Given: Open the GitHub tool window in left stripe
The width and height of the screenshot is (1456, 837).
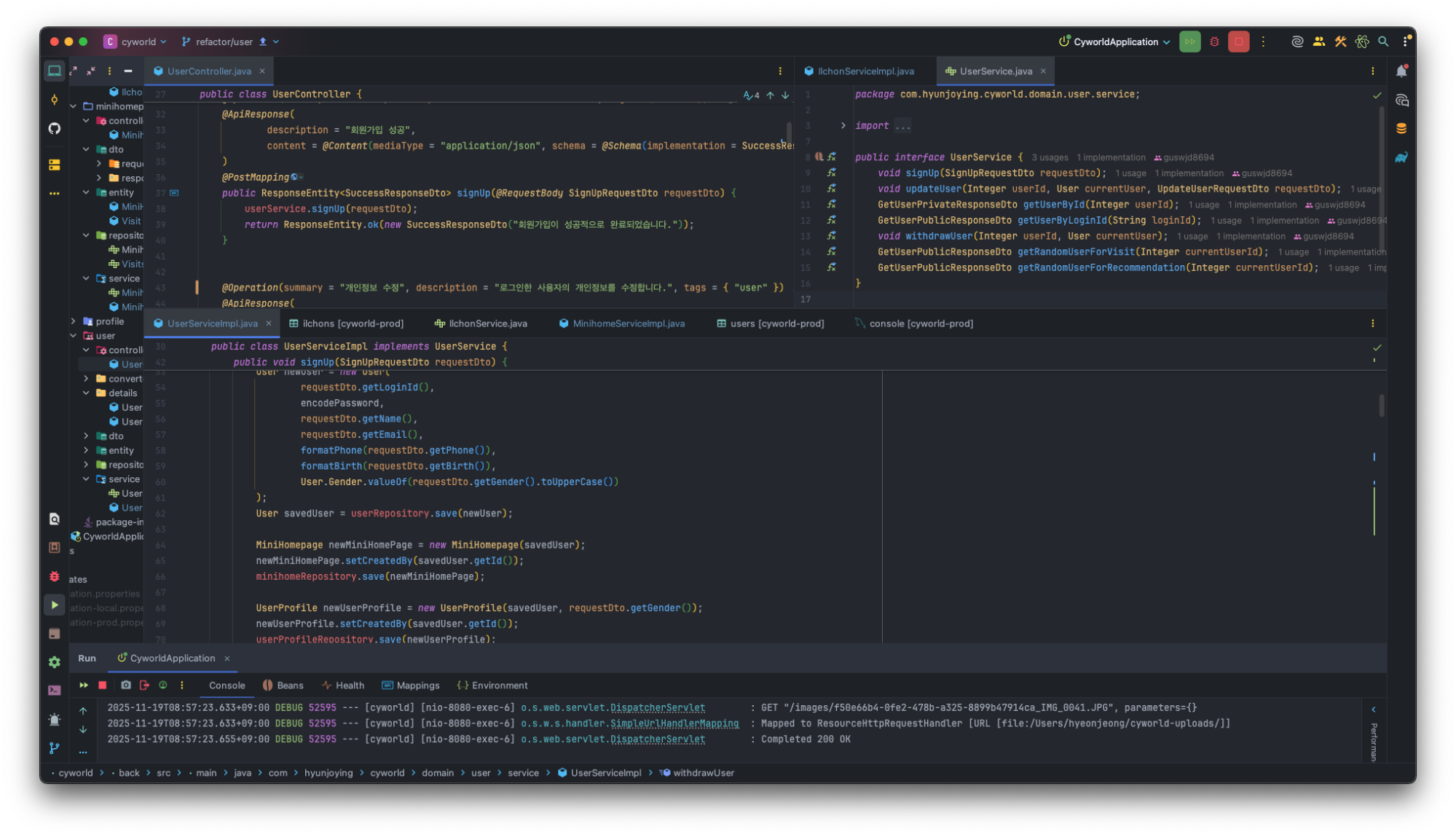Looking at the screenshot, I should coord(54,129).
